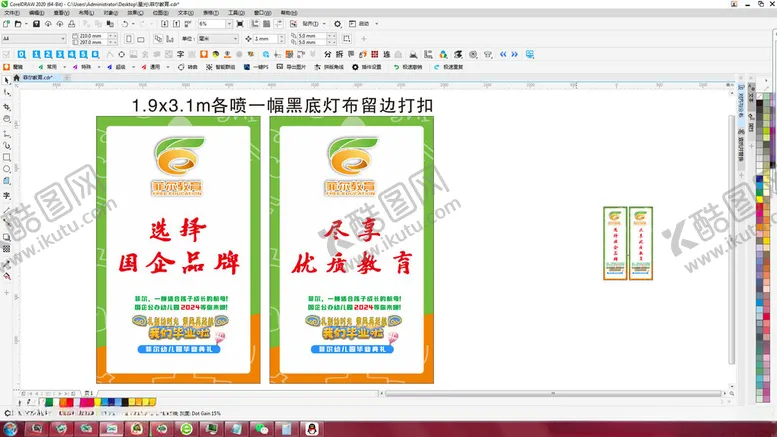777x437 pixels.
Task: Select the Interactive Fill bucket tool
Action: (x=6, y=276)
